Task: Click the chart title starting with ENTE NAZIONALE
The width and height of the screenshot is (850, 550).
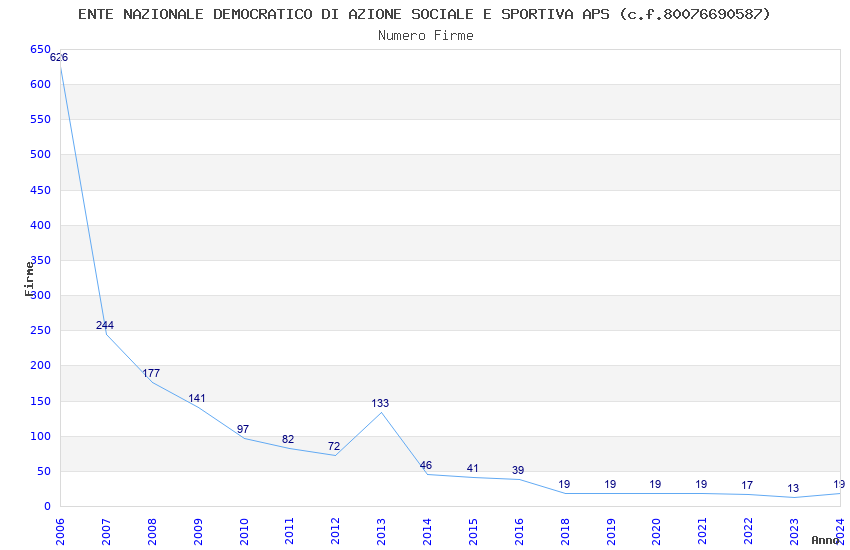Action: 425,14
